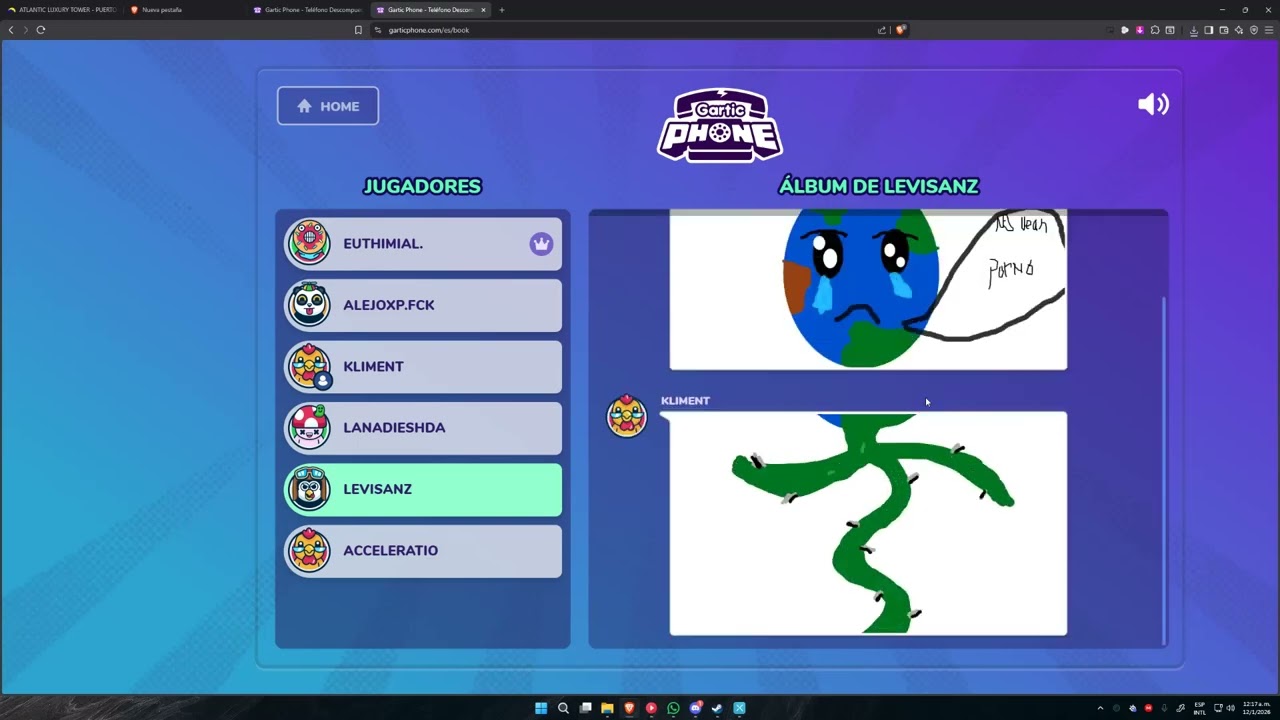Go forward in browser history
This screenshot has height=720, width=1280.
coord(26,30)
